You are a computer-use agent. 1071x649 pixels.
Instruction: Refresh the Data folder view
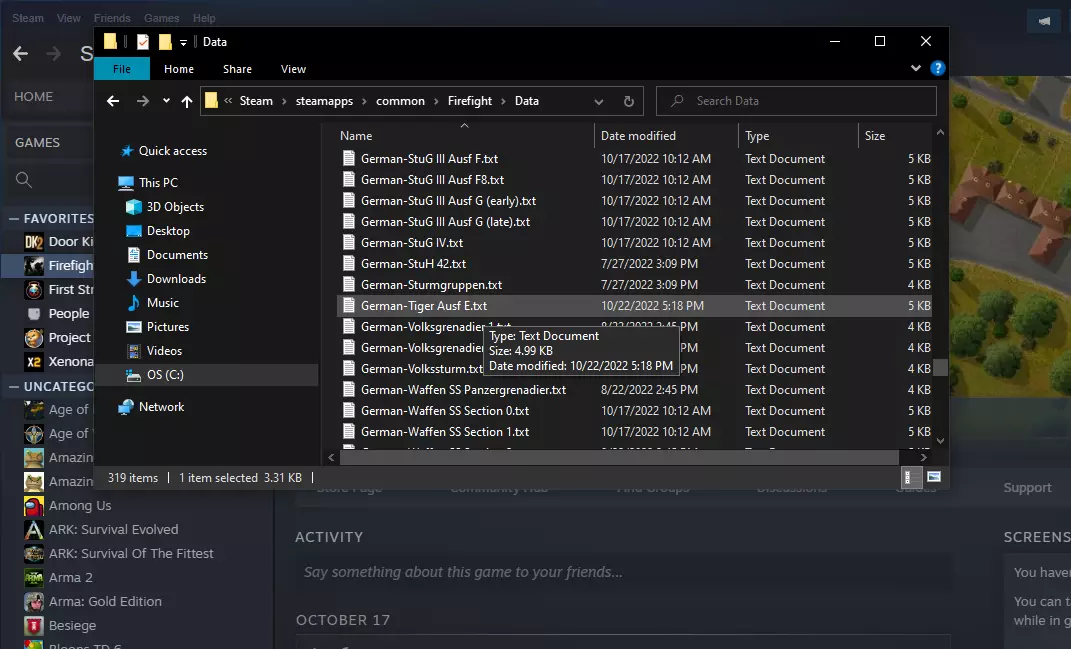(628, 101)
